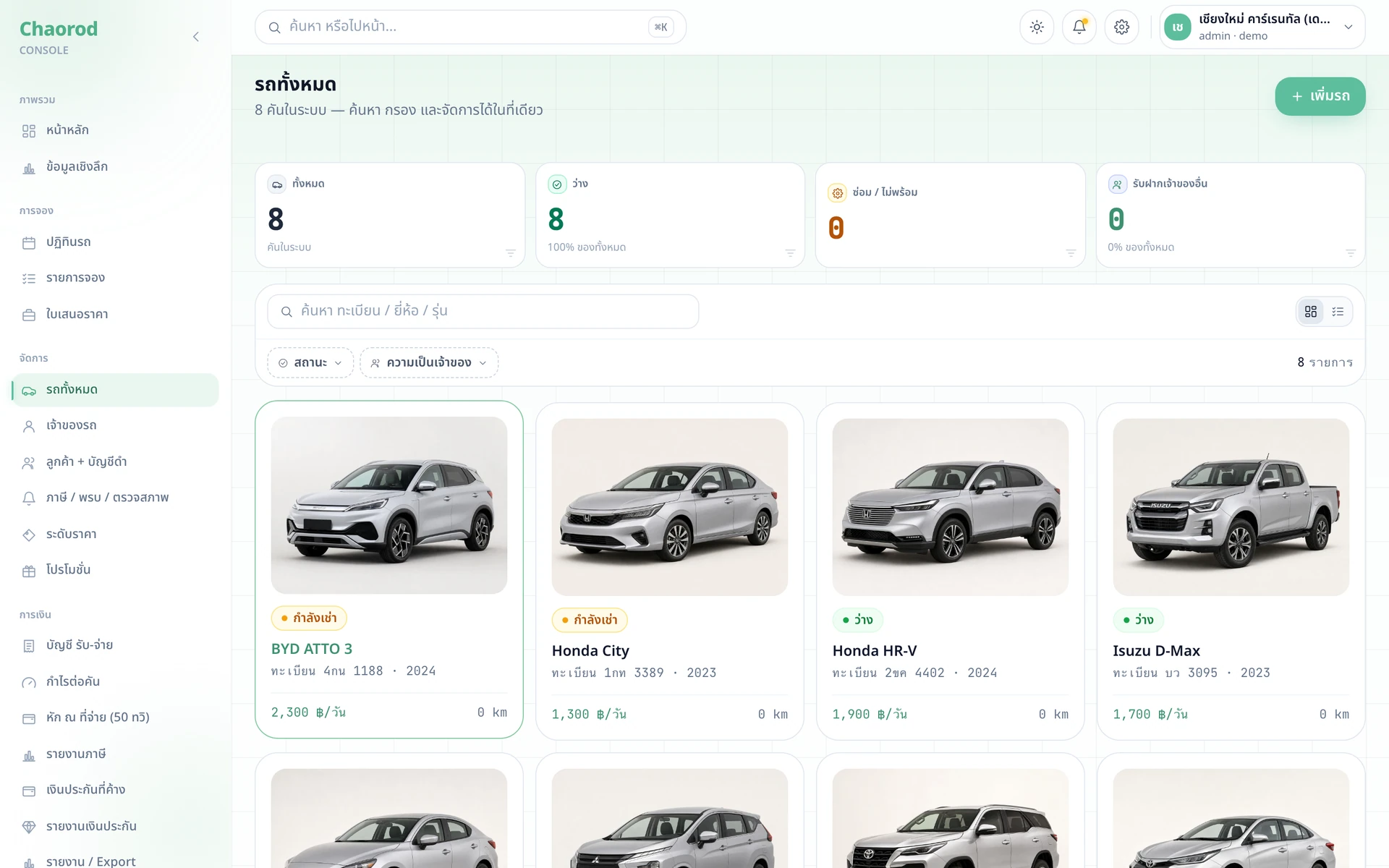Click the car icon on ทั้งหมด card
Viewport: 1389px width, 868px height.
pyautogui.click(x=277, y=184)
